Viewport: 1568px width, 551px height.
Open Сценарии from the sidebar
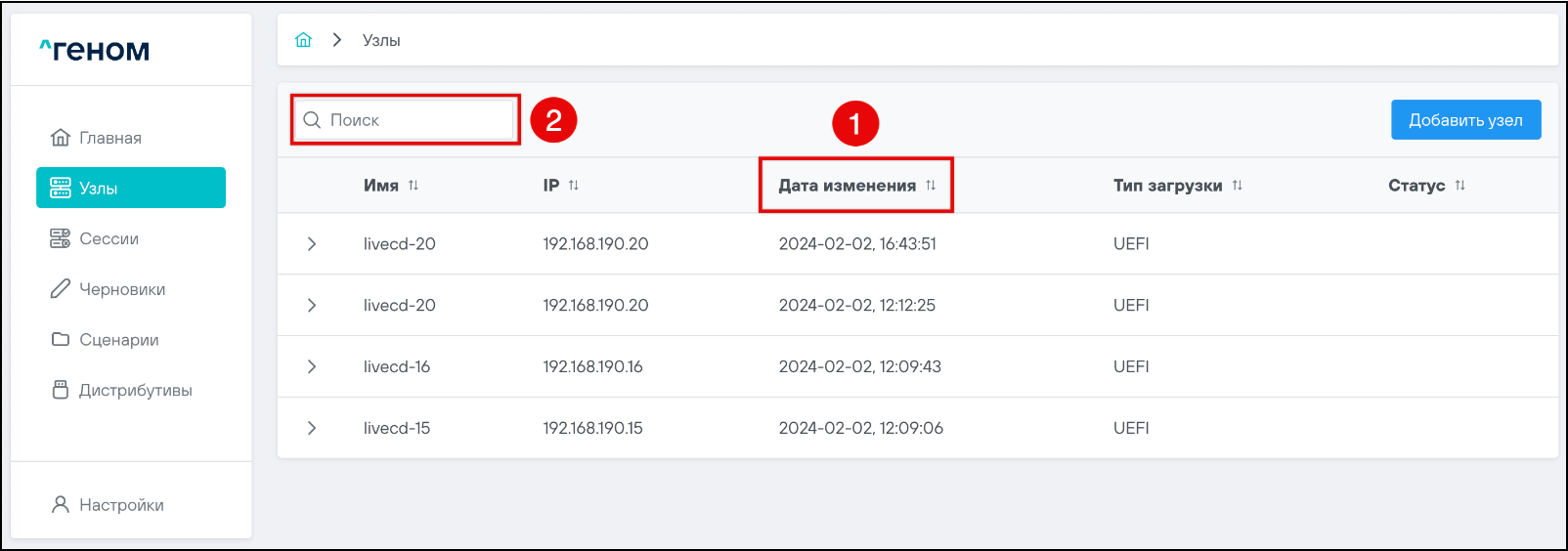pyautogui.click(x=118, y=340)
